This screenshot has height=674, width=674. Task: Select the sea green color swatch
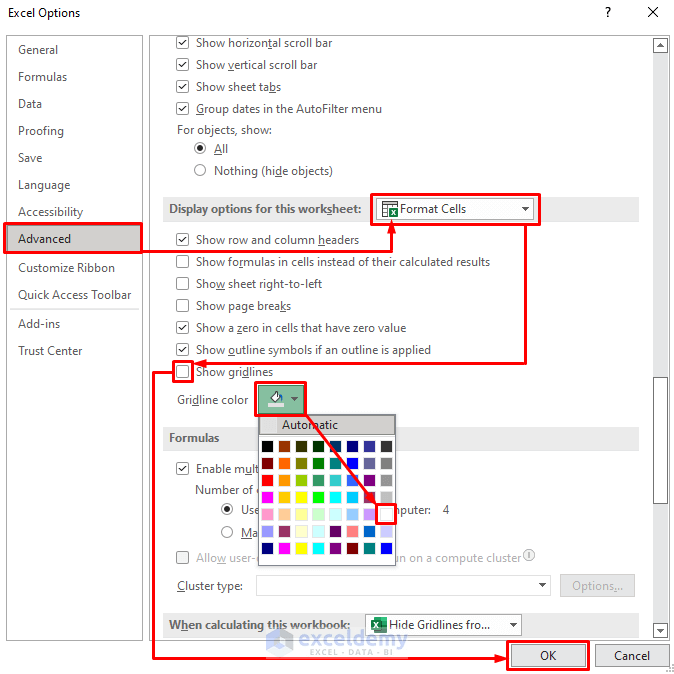coord(319,480)
